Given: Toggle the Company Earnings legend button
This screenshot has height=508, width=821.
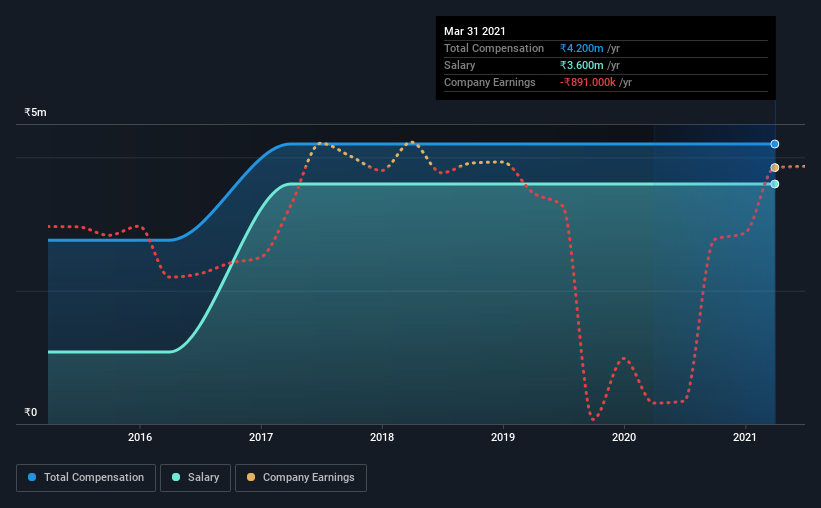Looking at the screenshot, I should pyautogui.click(x=301, y=478).
